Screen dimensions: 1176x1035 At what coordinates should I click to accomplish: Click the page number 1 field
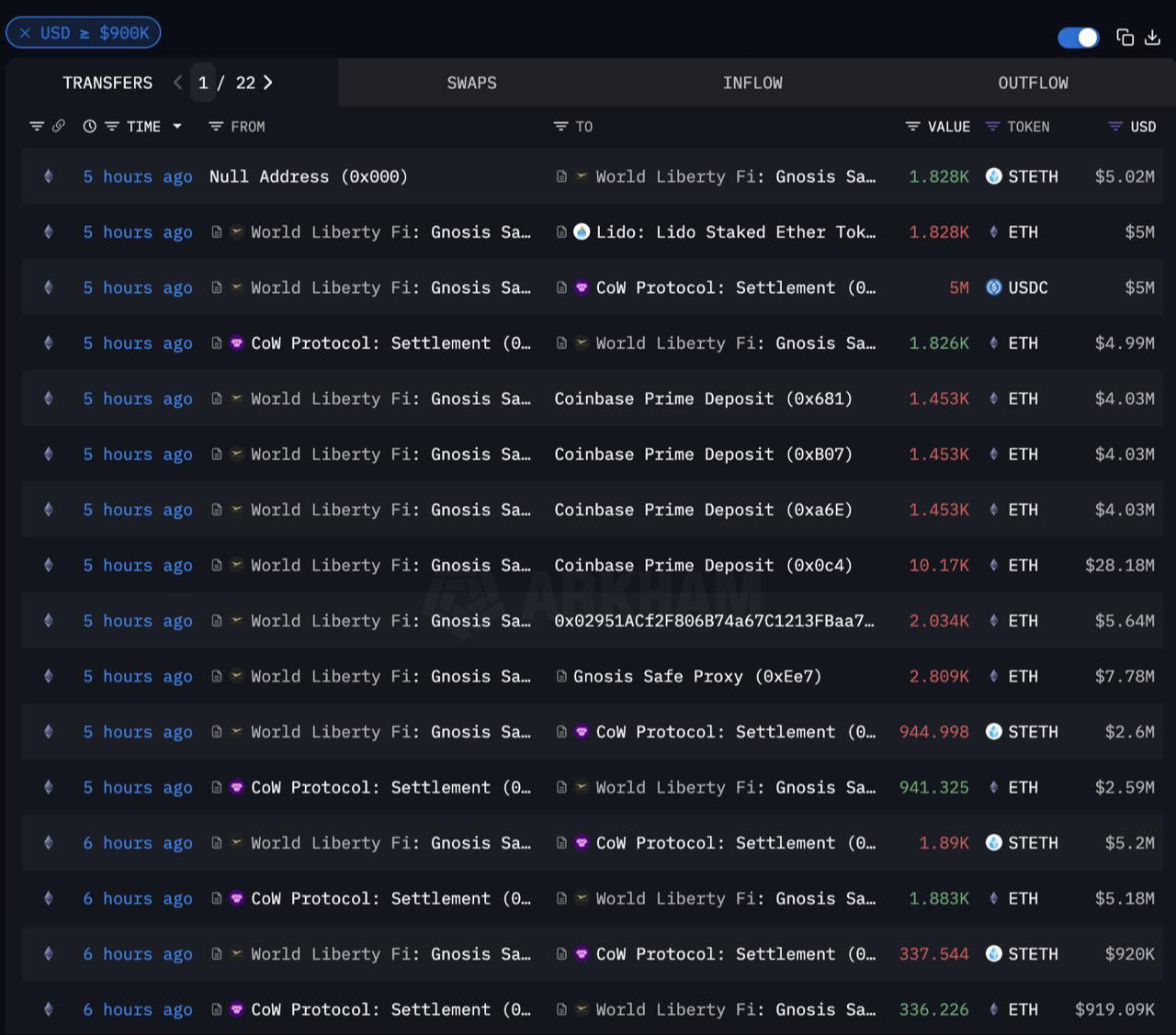[x=203, y=83]
